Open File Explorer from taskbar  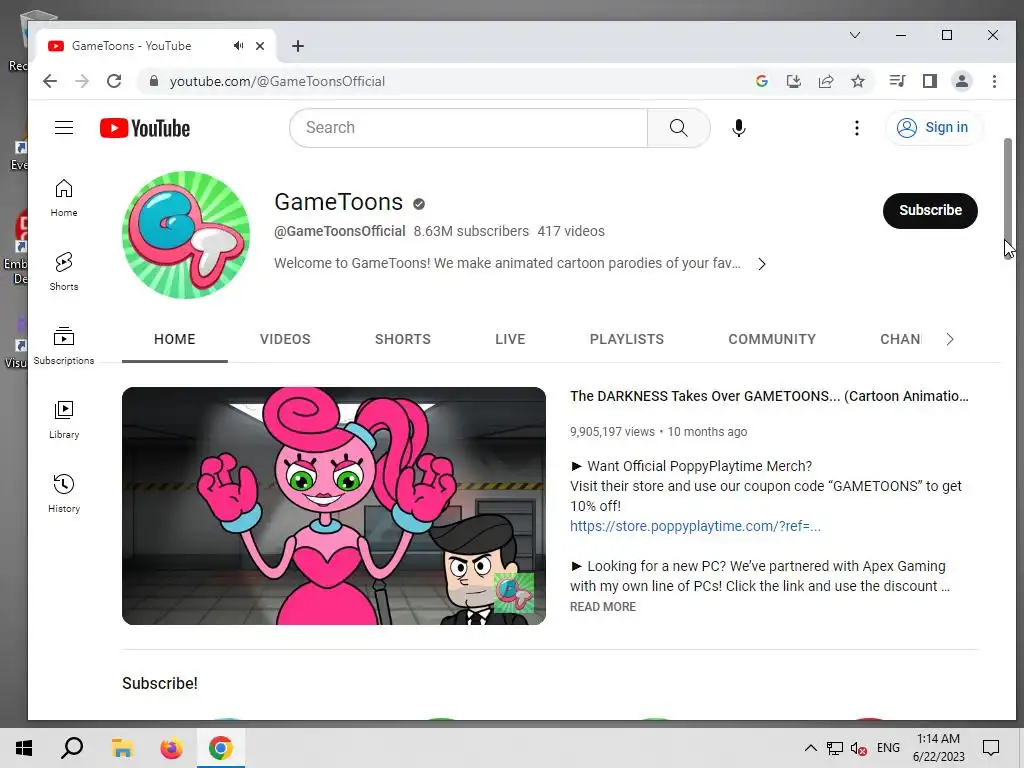click(122, 748)
